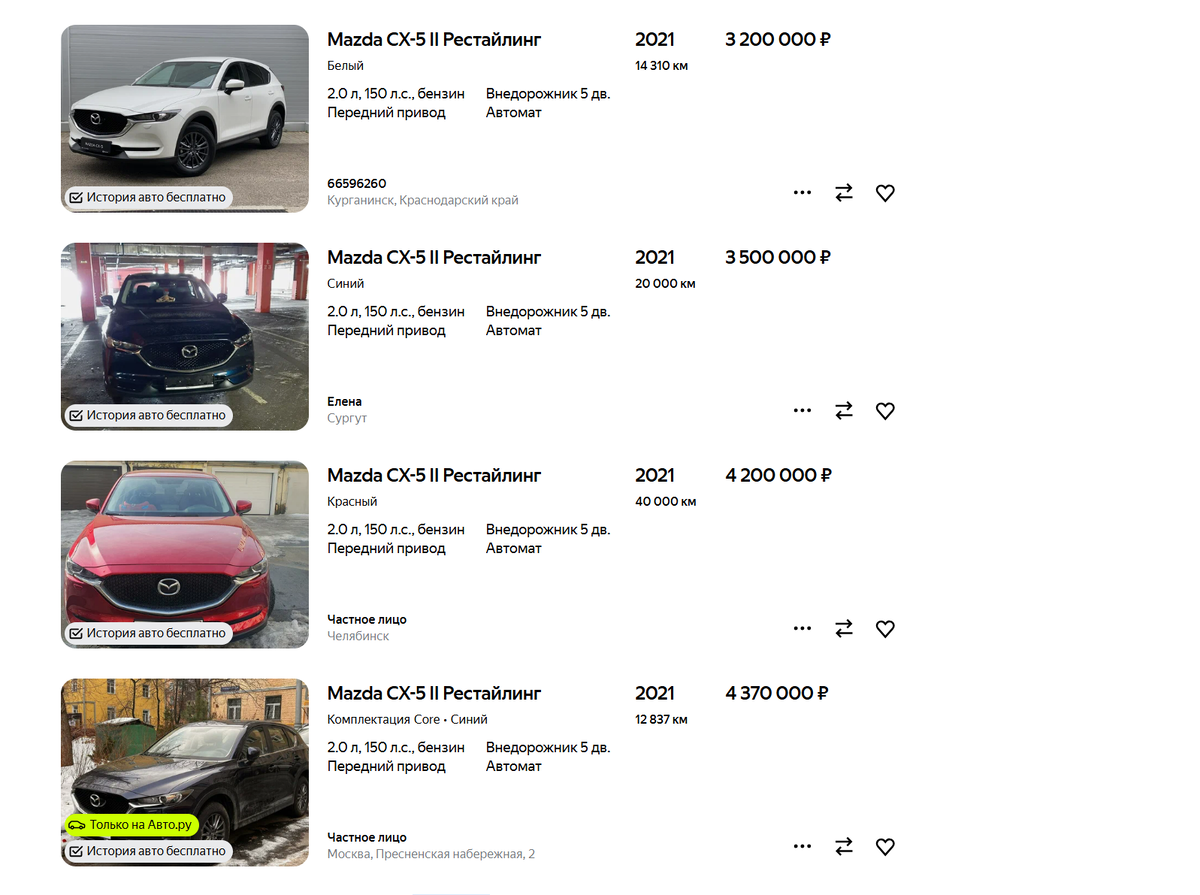View red Mazda photo thumbnail
This screenshot has width=1200, height=895.
tap(185, 554)
